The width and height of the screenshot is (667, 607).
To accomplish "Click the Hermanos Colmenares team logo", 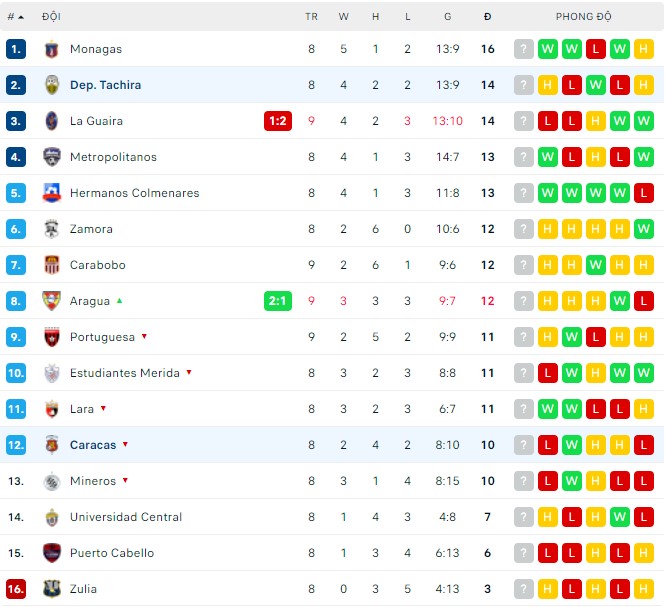I will pos(52,193).
